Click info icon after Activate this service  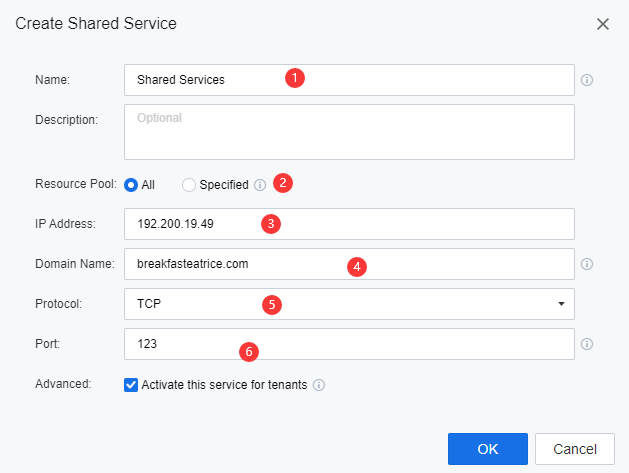click(319, 384)
